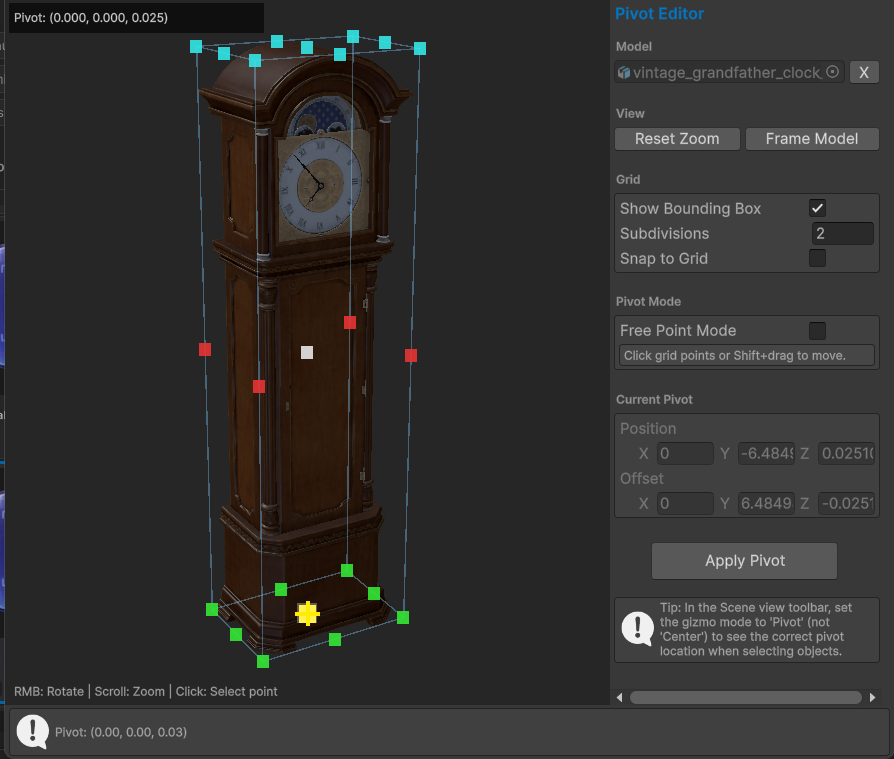Enable the Snap to Grid checkbox
The height and width of the screenshot is (759, 894).
coord(817,258)
